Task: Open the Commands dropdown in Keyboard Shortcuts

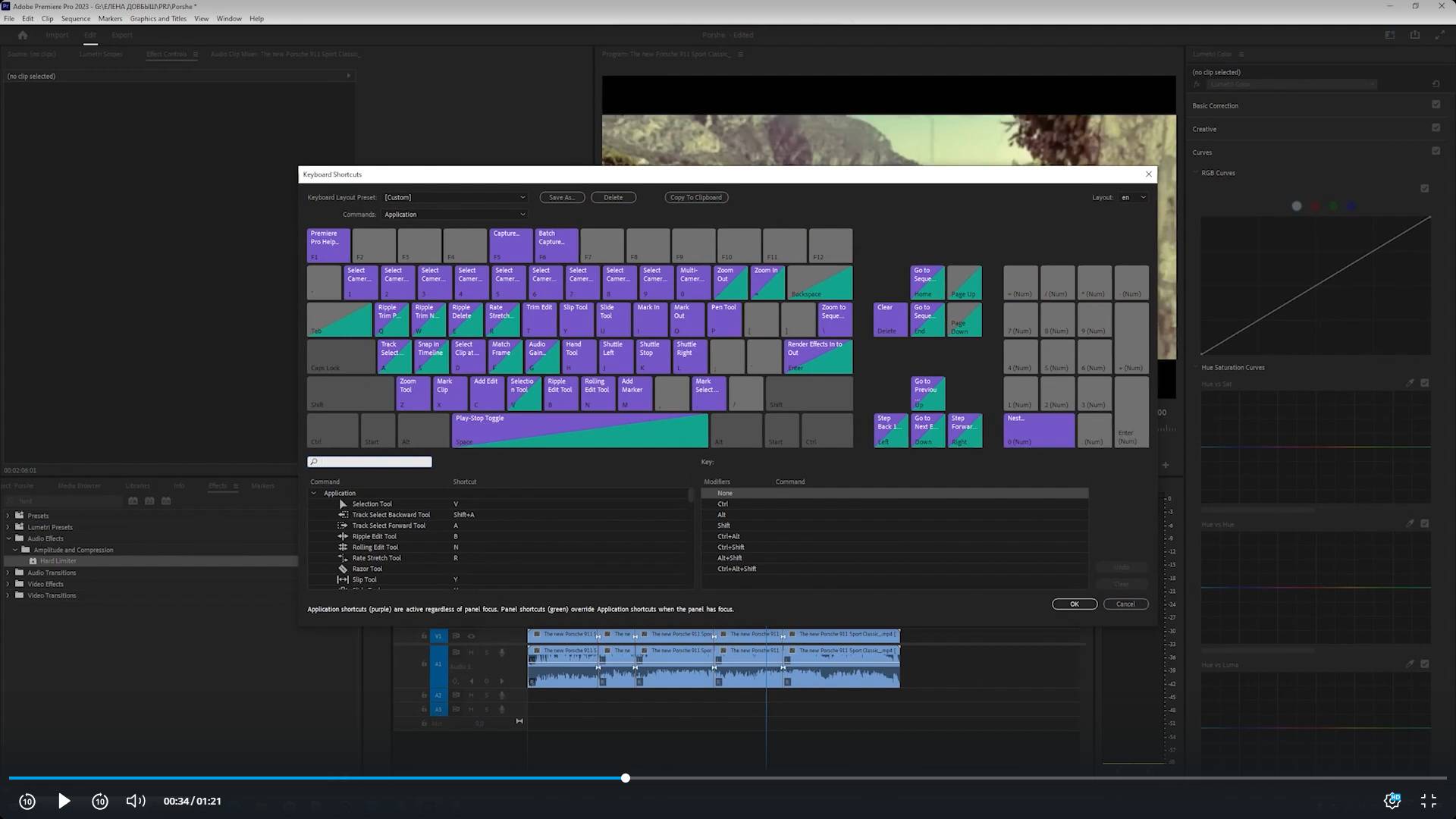Action: pyautogui.click(x=453, y=214)
